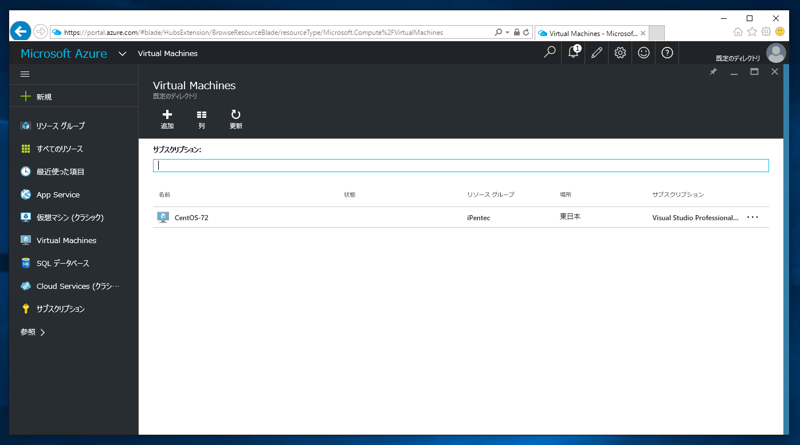Sort by リソース グループ column header
Image resolution: width=800 pixels, height=445 pixels.
490,194
